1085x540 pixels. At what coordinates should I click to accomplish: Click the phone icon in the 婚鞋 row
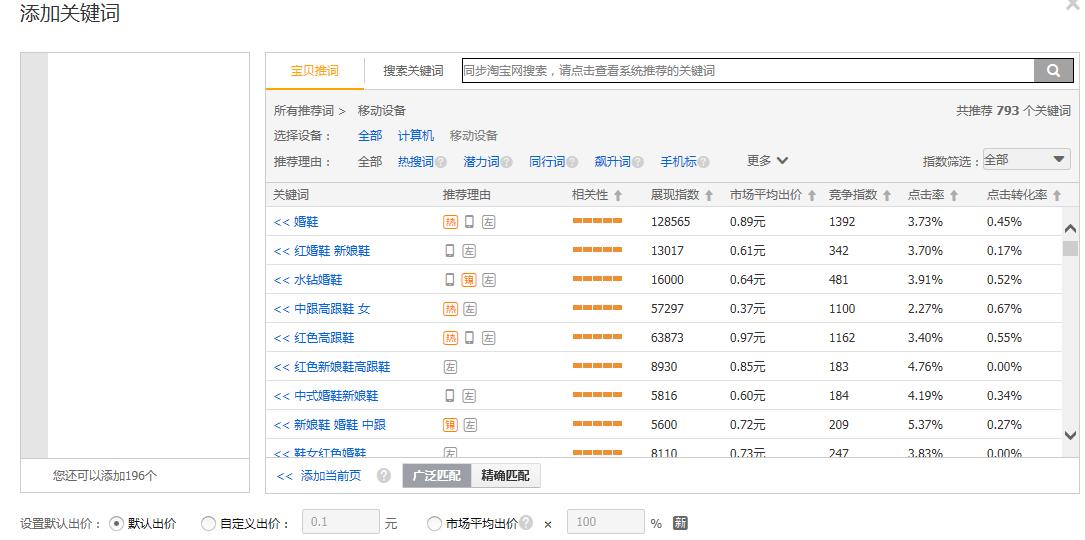470,222
